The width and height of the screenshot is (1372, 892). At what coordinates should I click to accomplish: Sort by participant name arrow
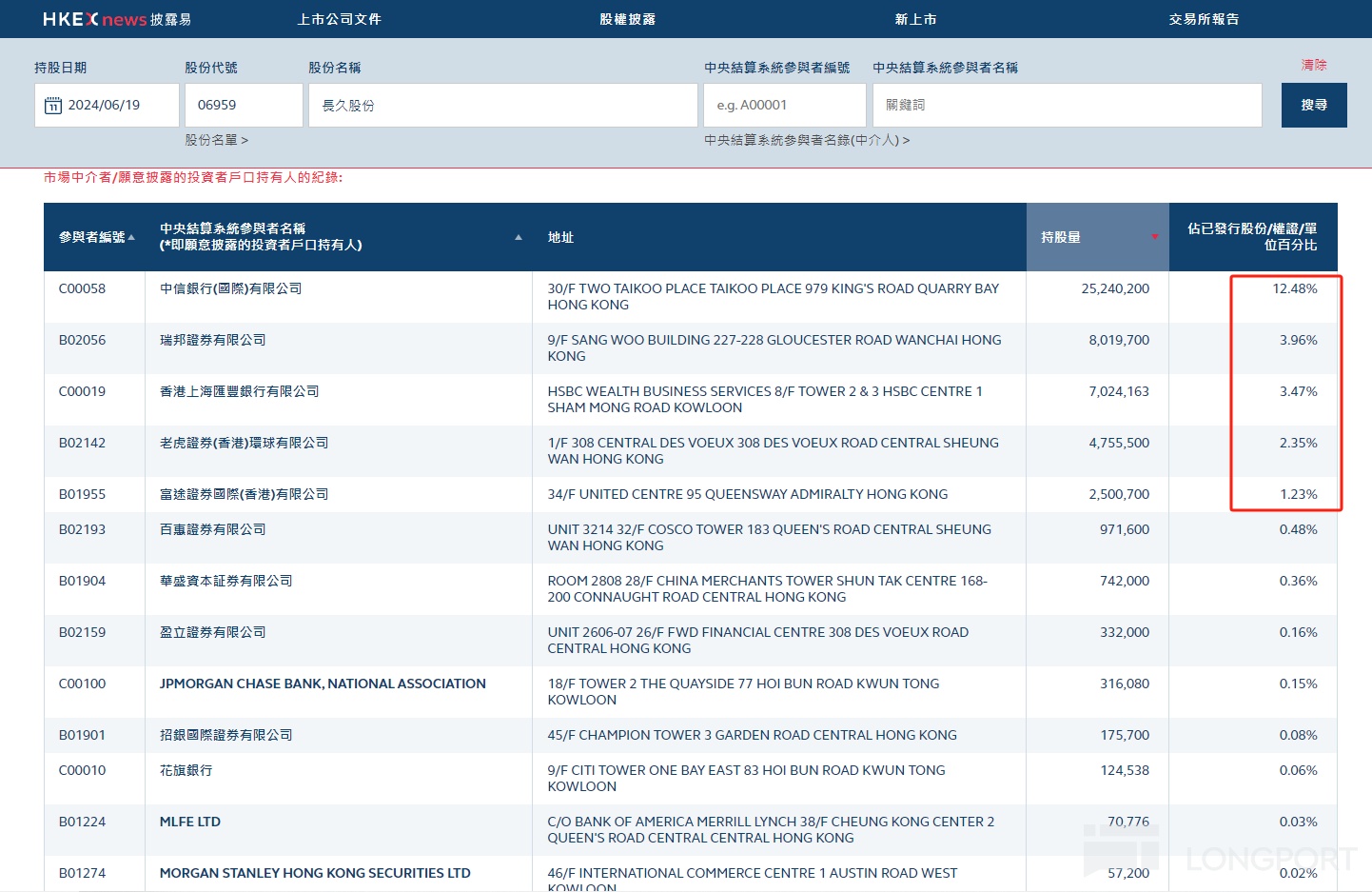click(x=519, y=237)
